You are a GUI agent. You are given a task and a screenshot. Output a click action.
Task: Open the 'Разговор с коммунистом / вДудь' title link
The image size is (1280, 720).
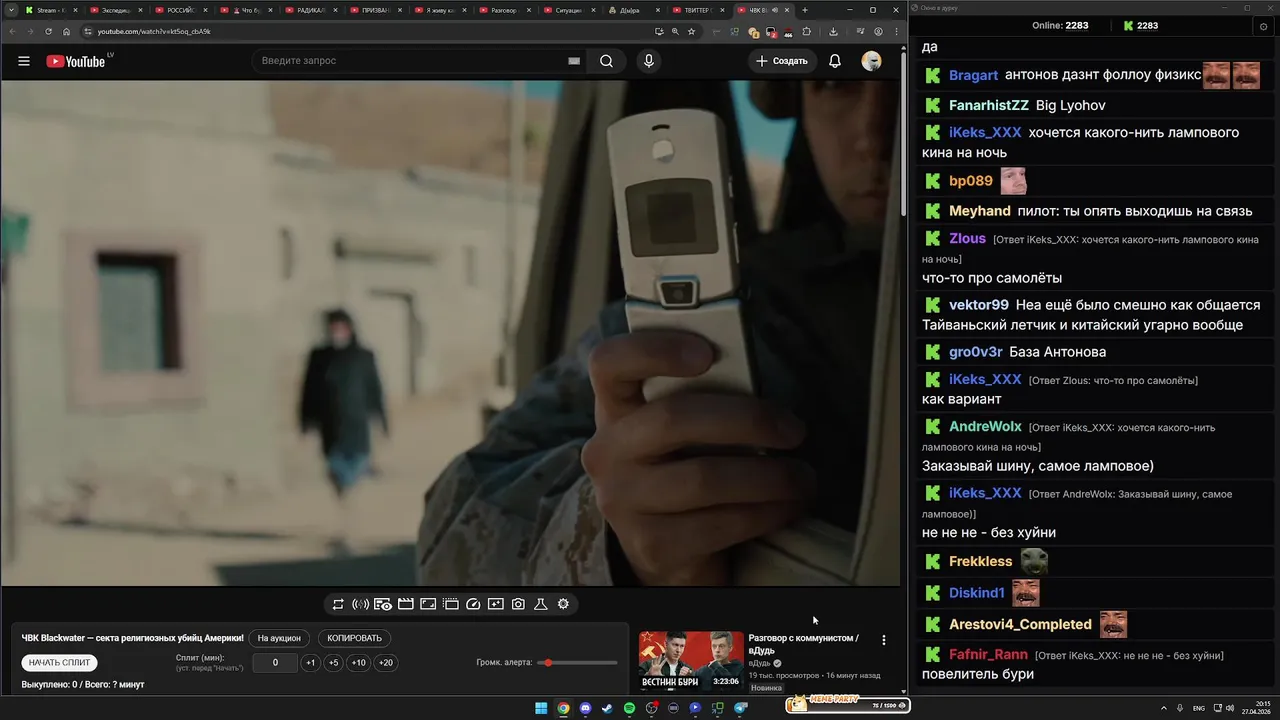pos(803,644)
